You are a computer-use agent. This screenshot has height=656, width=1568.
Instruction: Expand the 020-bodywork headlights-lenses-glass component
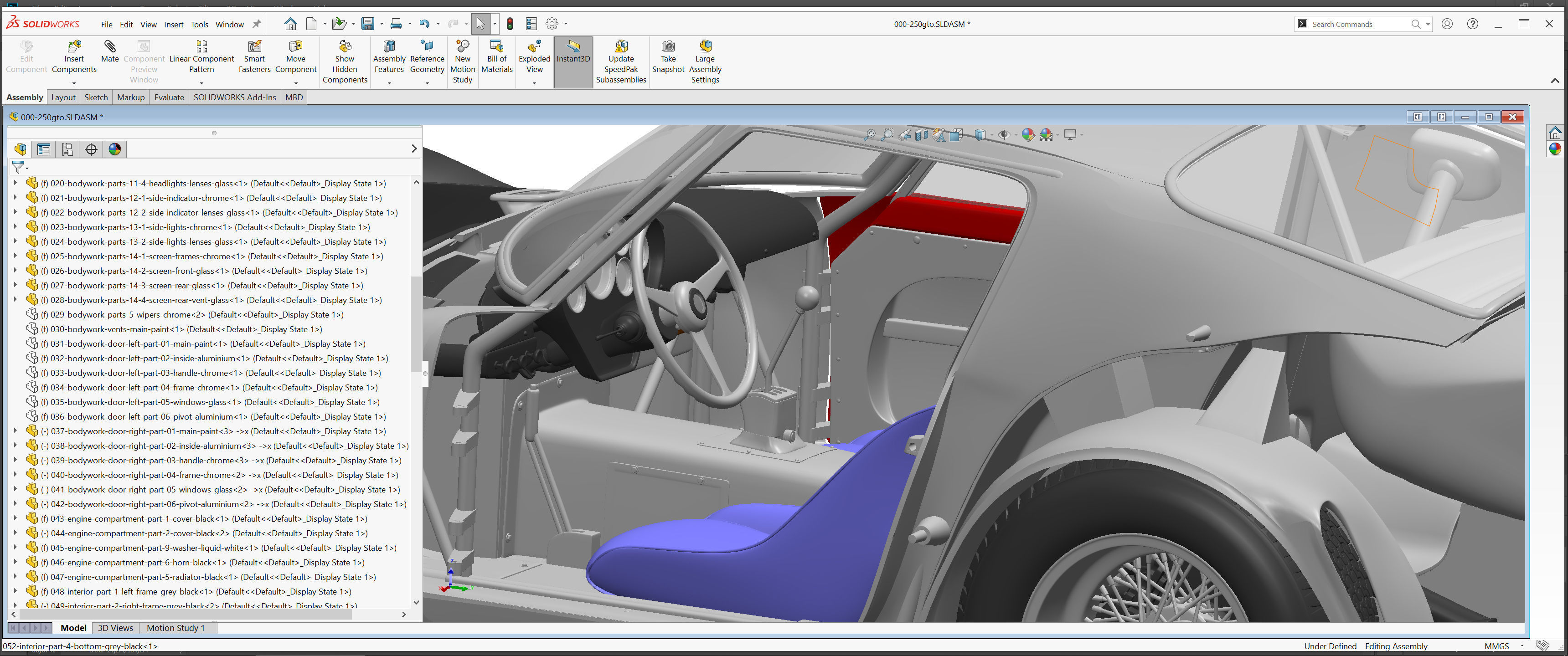tap(15, 183)
